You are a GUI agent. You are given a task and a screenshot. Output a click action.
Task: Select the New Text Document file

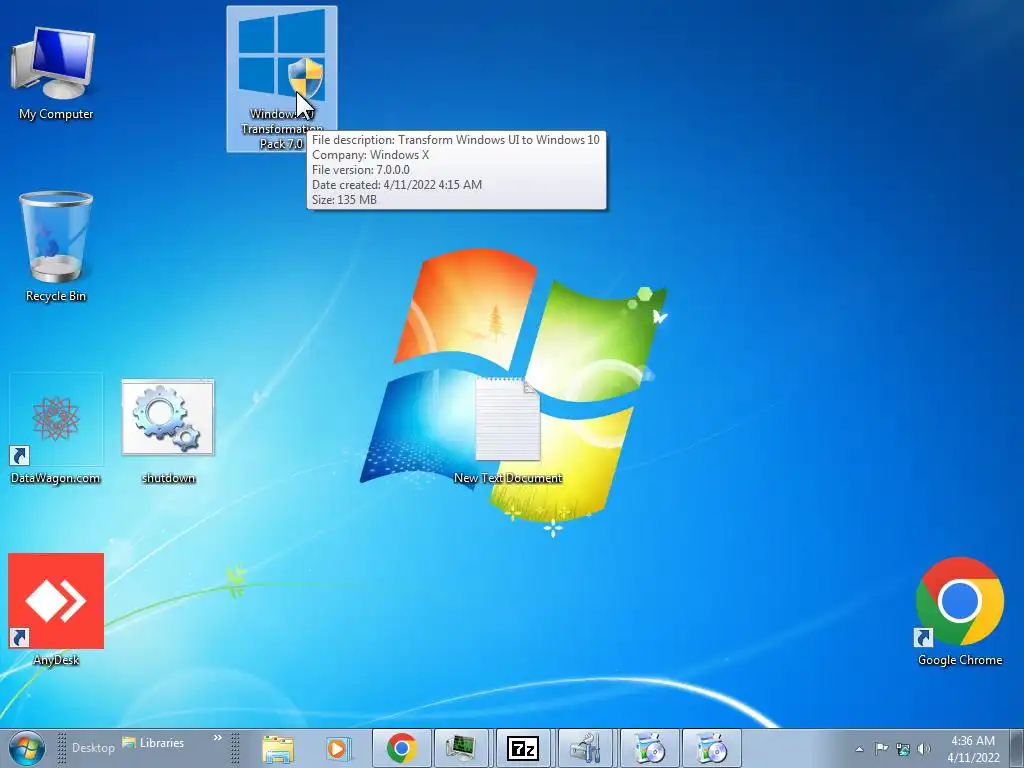point(507,431)
